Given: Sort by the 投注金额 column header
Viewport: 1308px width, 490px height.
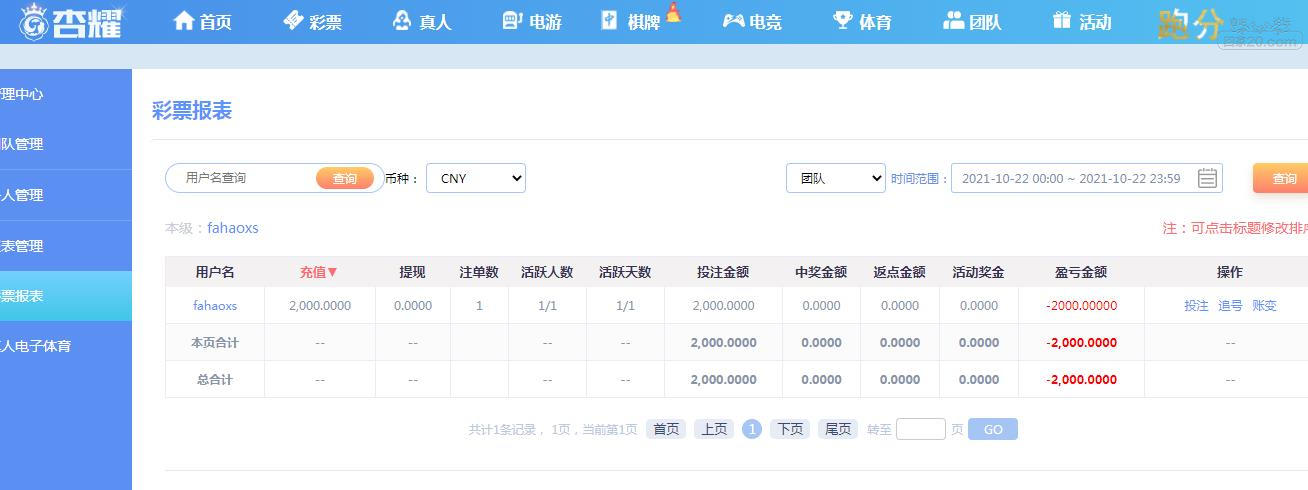Looking at the screenshot, I should [x=723, y=272].
